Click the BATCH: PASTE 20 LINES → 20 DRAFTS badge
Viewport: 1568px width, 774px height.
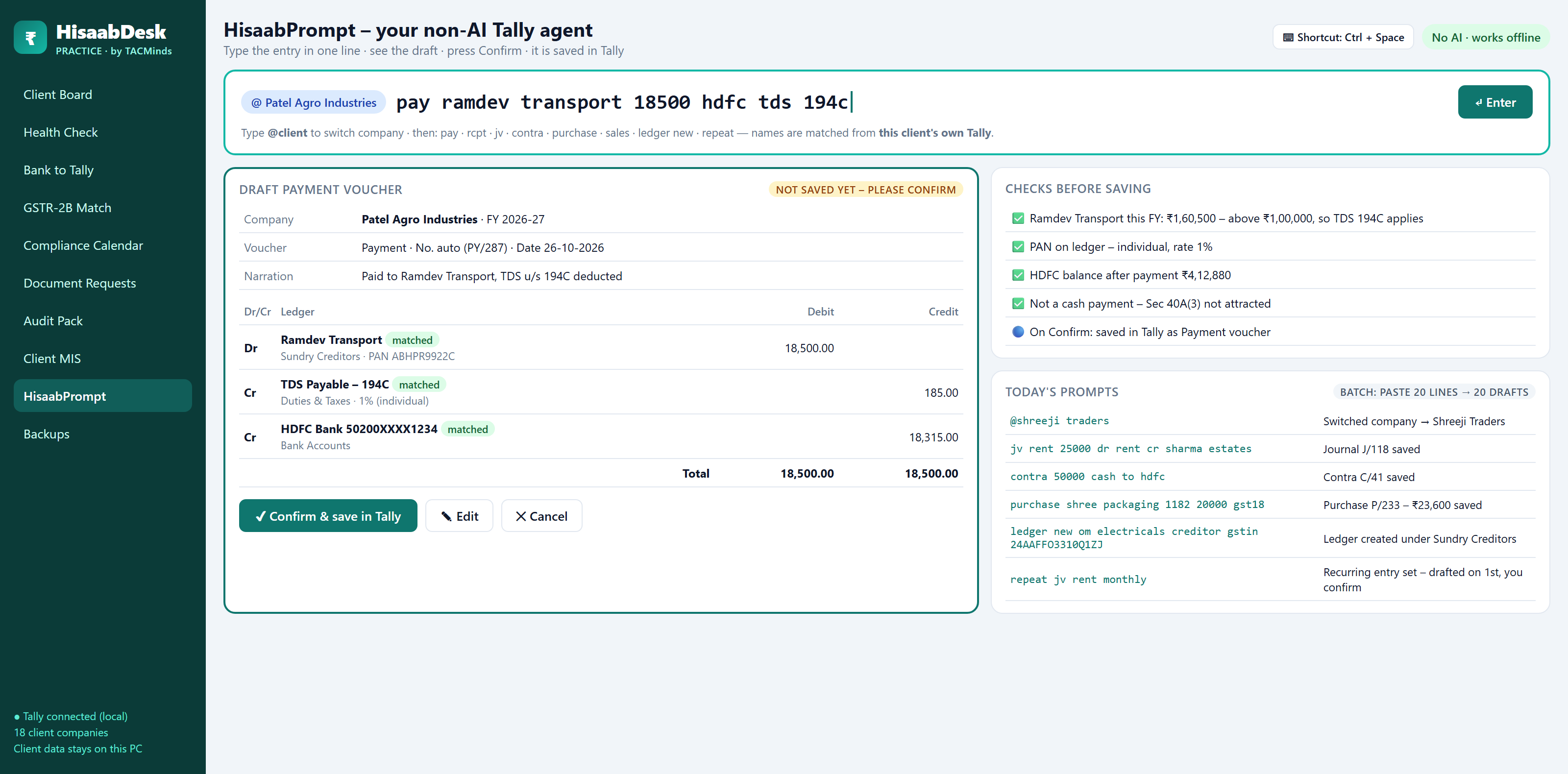1433,392
